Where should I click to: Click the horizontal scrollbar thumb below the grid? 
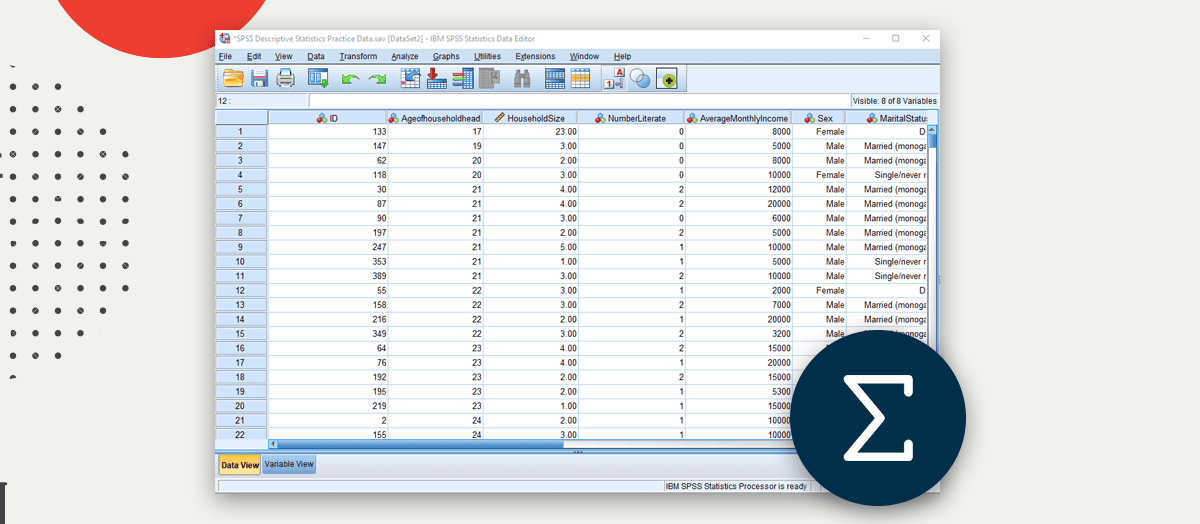coord(420,444)
